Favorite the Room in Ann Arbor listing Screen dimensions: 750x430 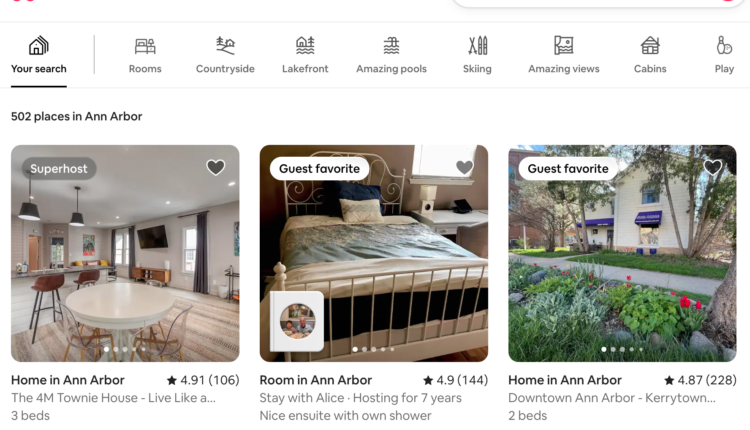click(464, 167)
